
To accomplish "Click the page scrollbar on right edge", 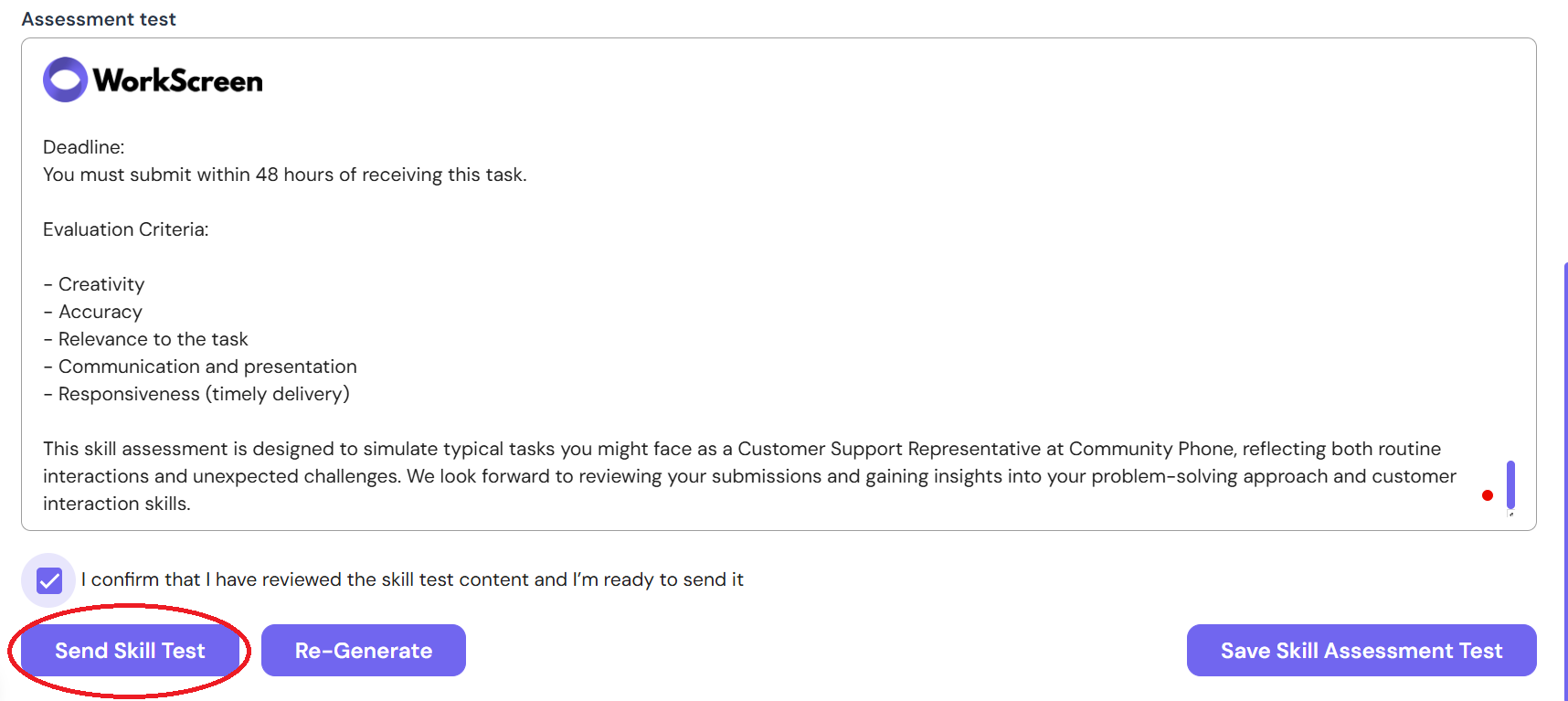I will (x=1565, y=482).
